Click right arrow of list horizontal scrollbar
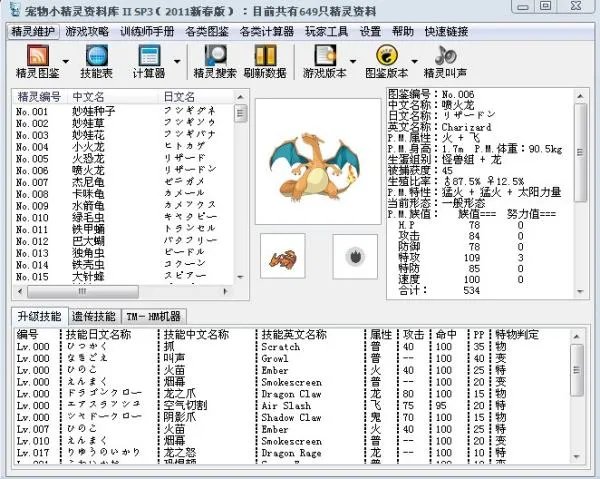This screenshot has width=600, height=479. pyautogui.click(x=226, y=292)
